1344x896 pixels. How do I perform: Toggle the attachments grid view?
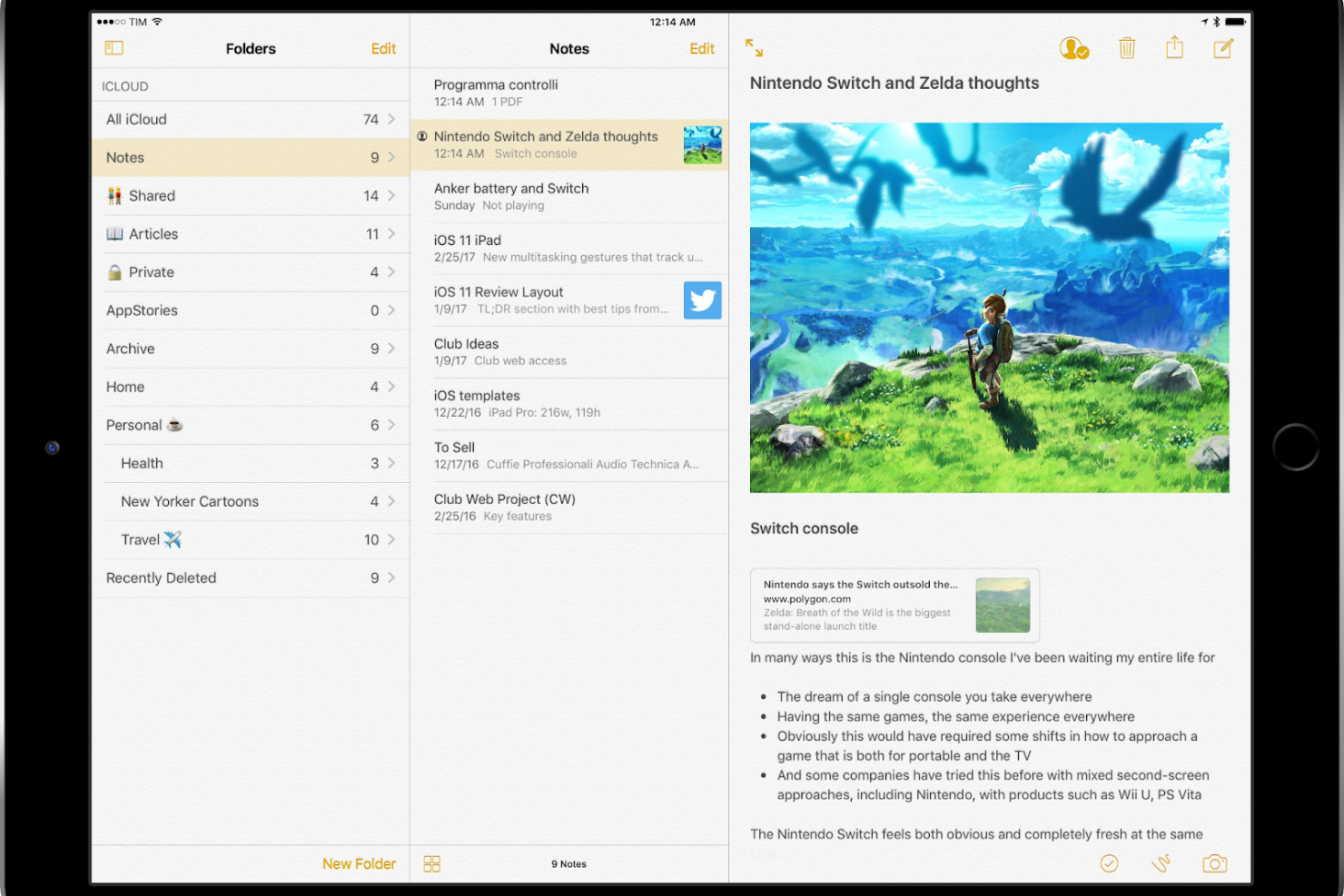431,863
